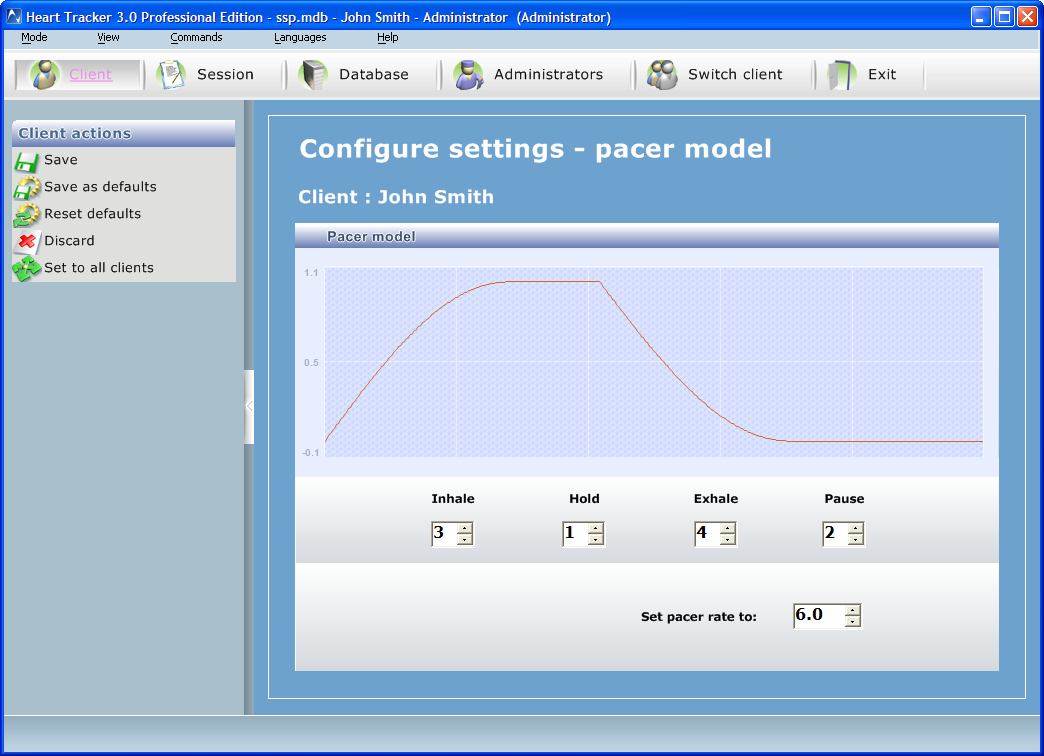
Task: Decrease the Hold value with down arrow
Action: (x=596, y=540)
